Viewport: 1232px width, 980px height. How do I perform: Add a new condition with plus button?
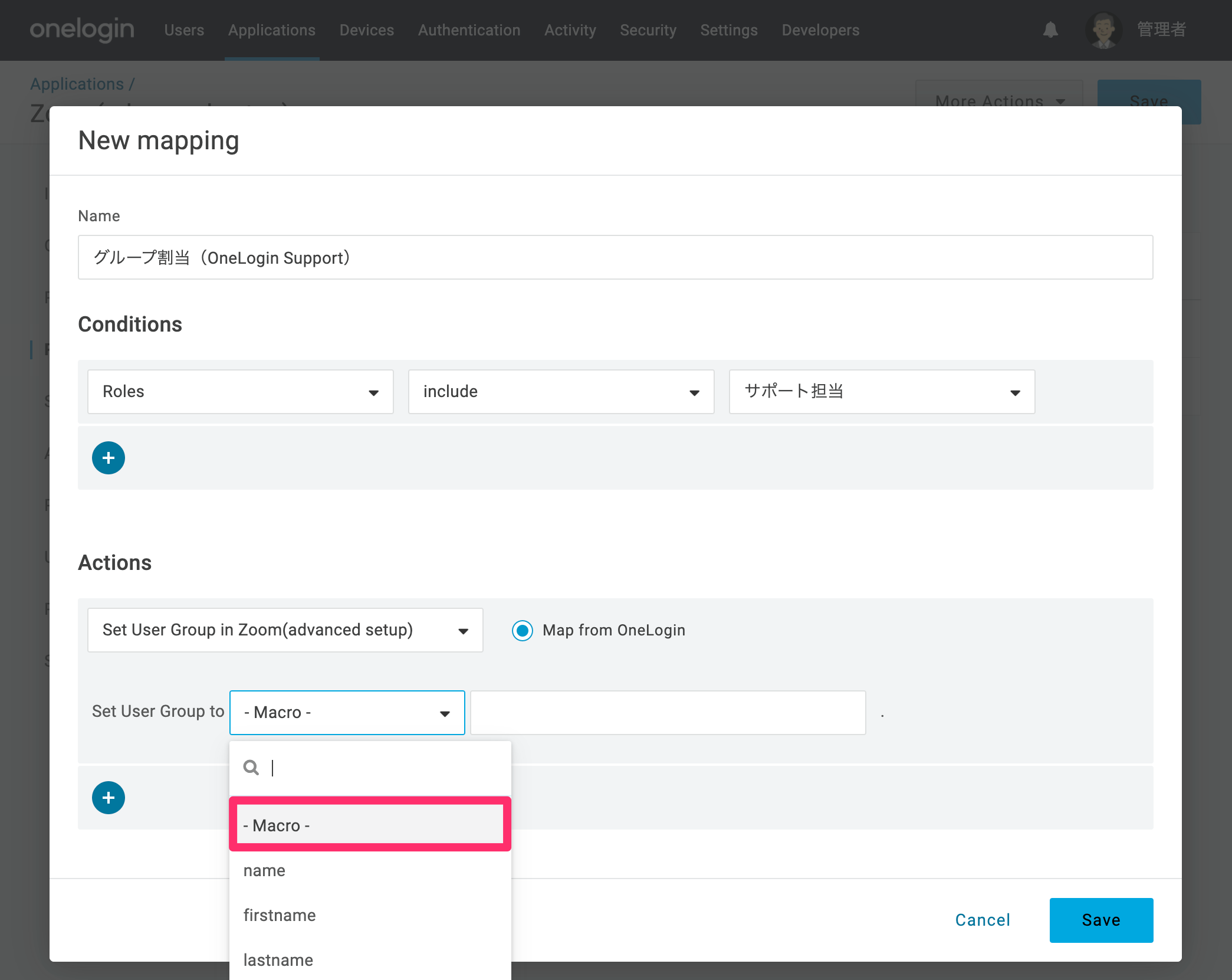[x=109, y=458]
